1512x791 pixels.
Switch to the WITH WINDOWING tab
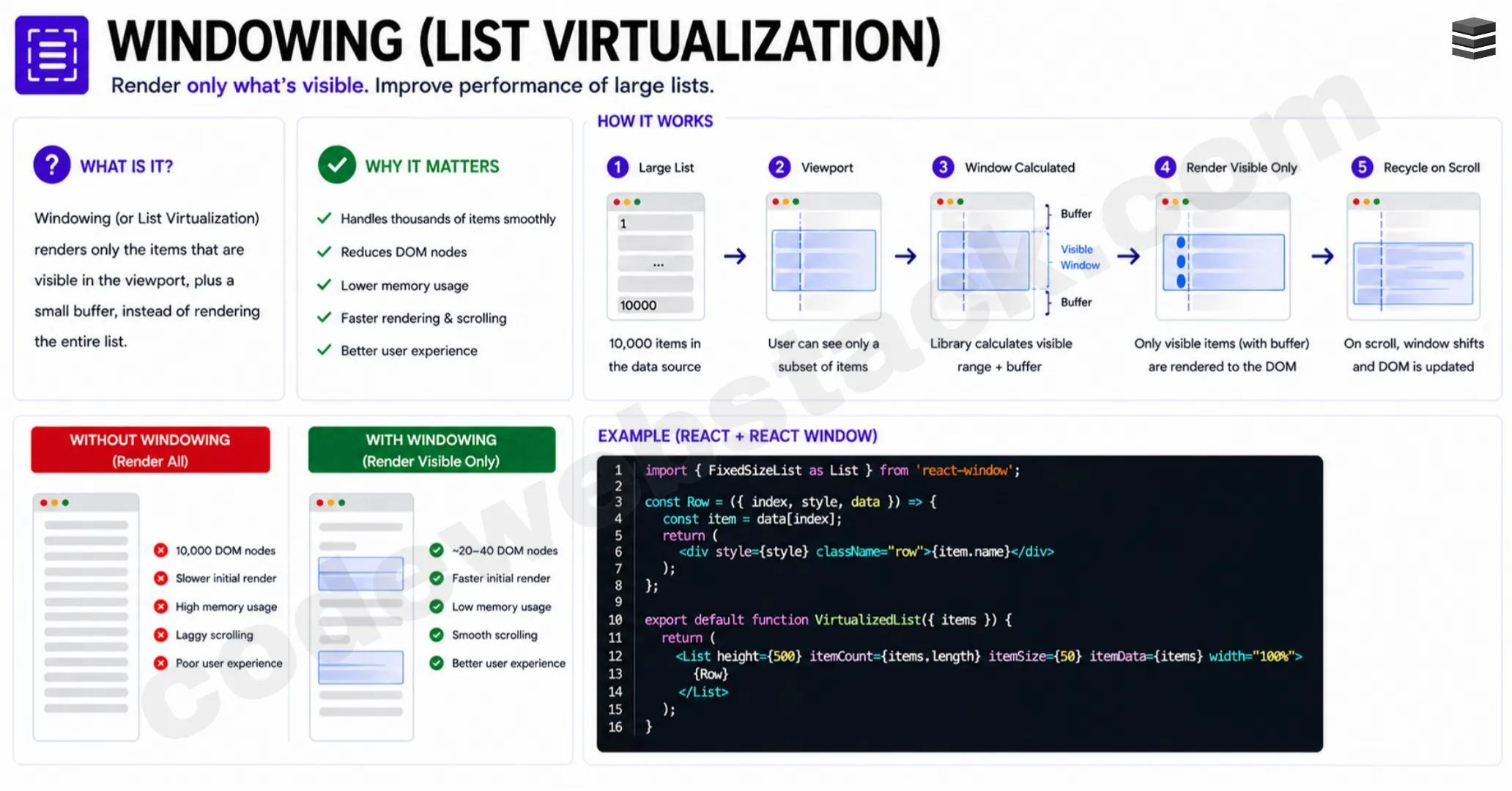point(431,449)
